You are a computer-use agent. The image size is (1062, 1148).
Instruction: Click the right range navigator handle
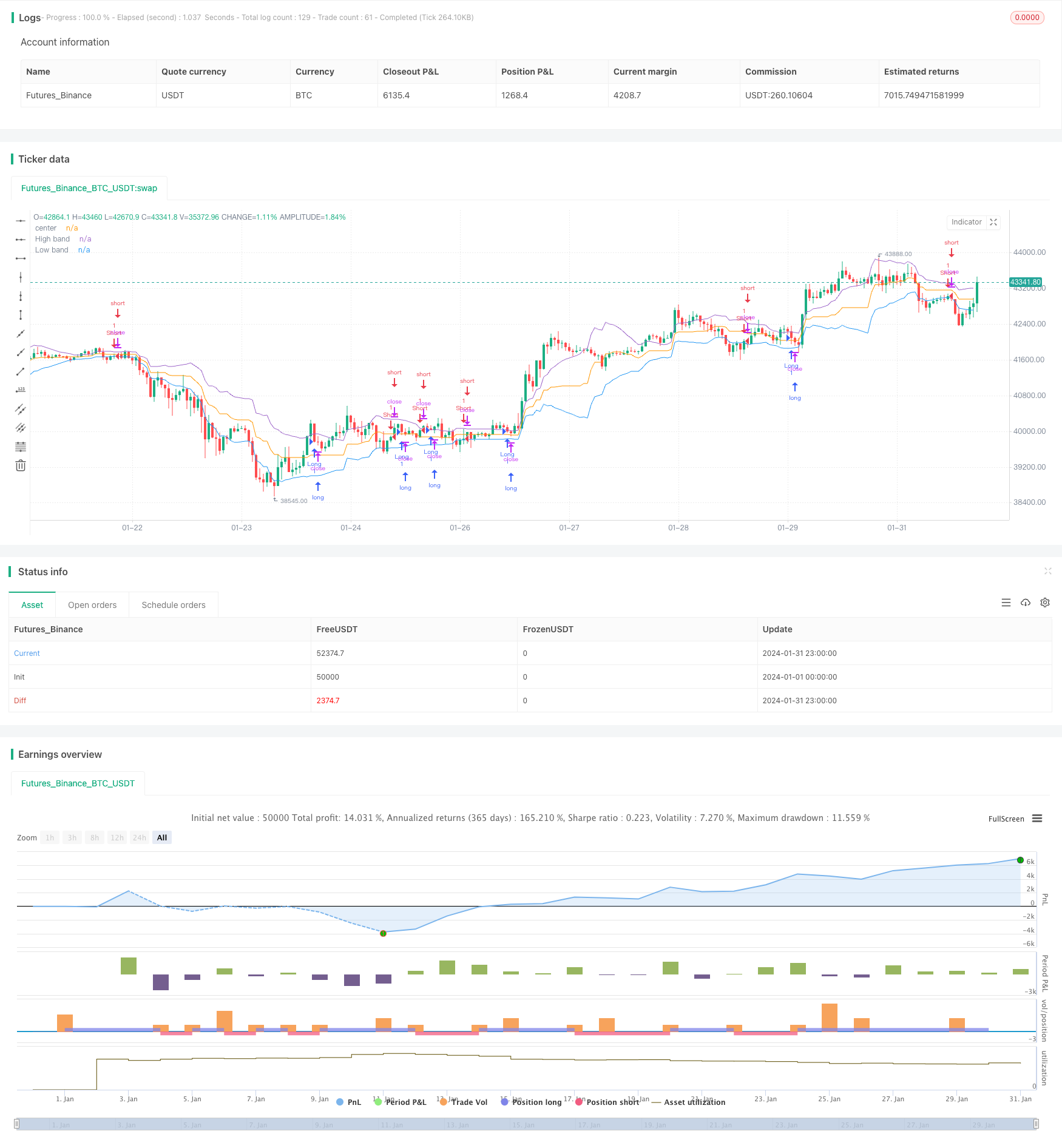point(1037,1124)
